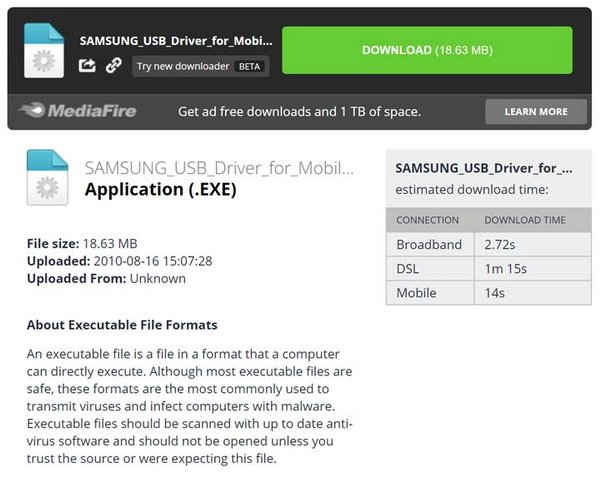The image size is (600, 478).
Task: Click Try new downloader button
Action: (184, 66)
